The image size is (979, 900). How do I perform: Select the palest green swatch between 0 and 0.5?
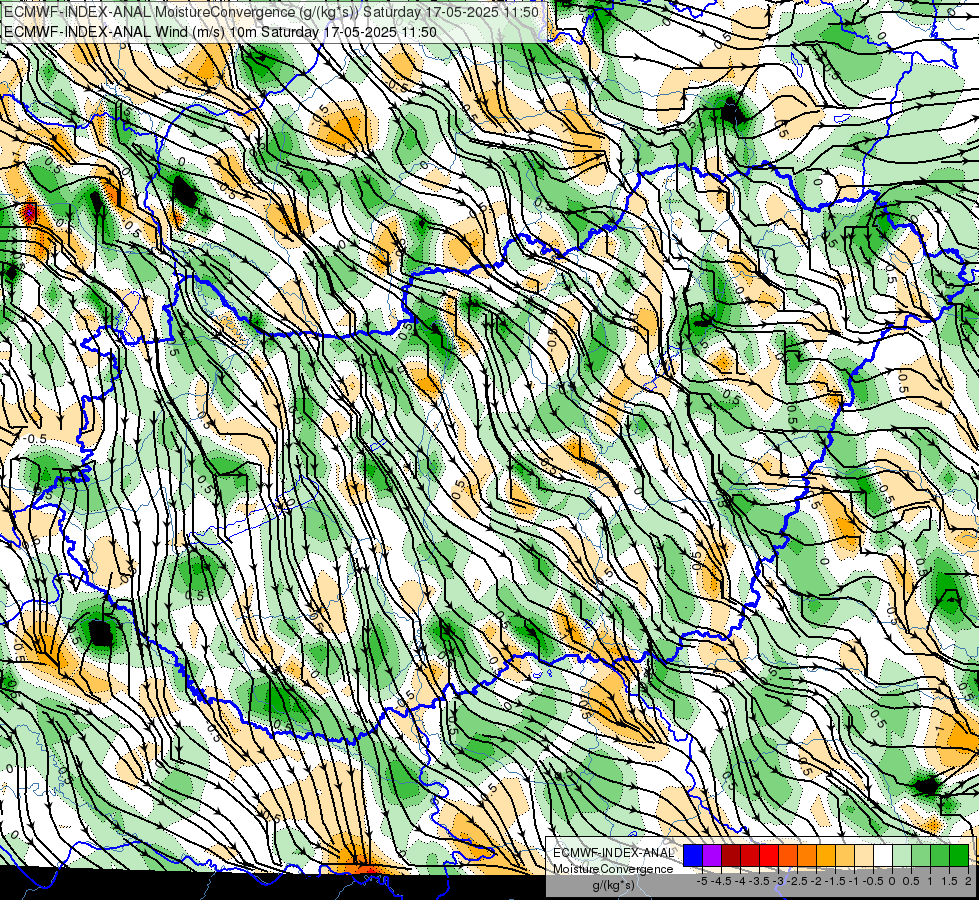click(x=902, y=856)
